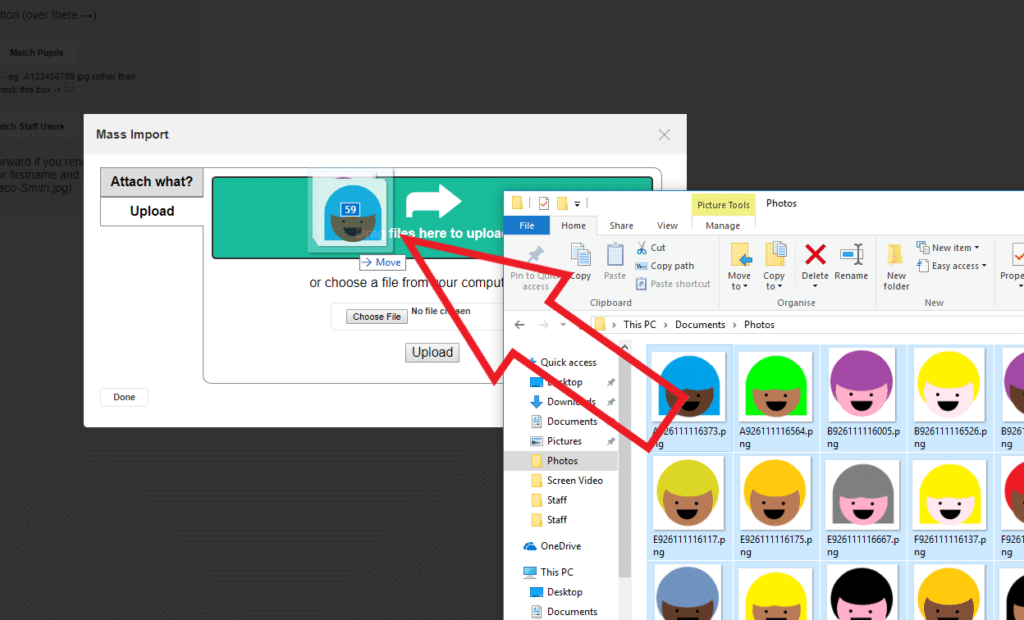
Task: Click the Forward arrow in Explorer
Action: tap(543, 325)
